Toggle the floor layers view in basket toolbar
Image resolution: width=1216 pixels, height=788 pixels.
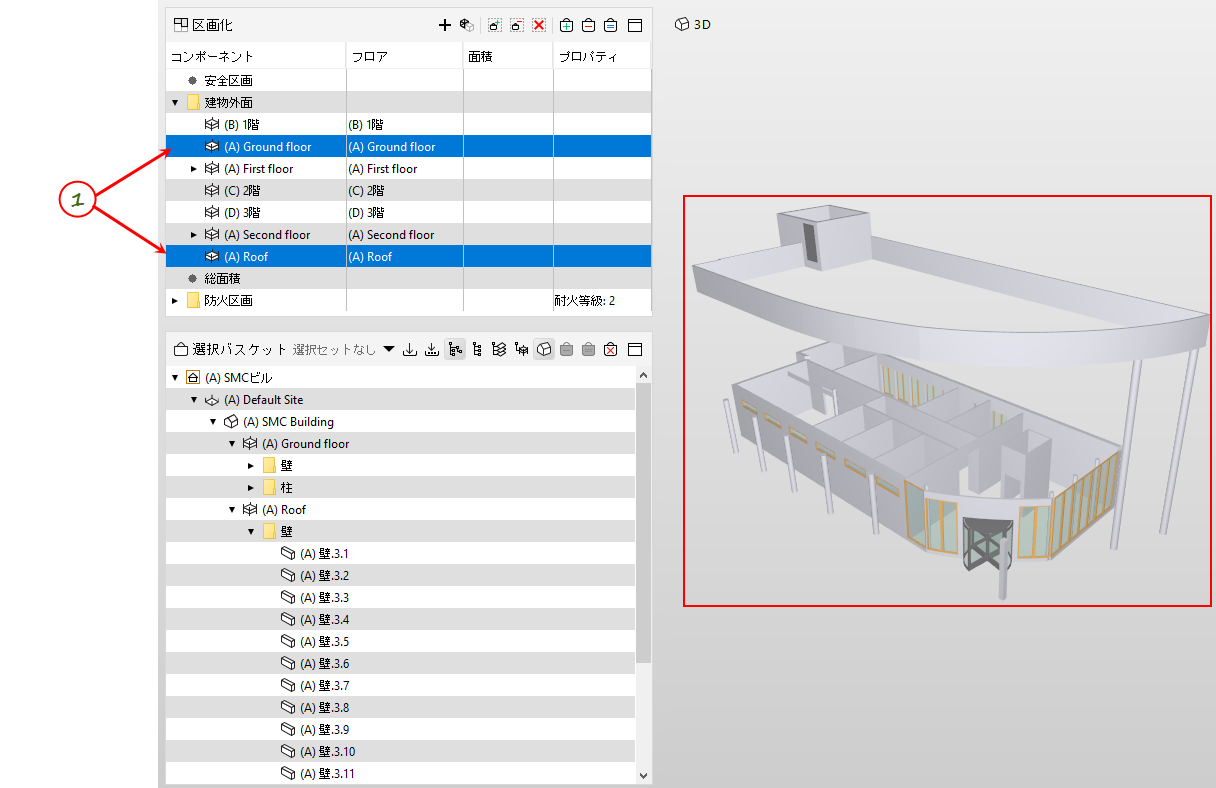[x=499, y=349]
